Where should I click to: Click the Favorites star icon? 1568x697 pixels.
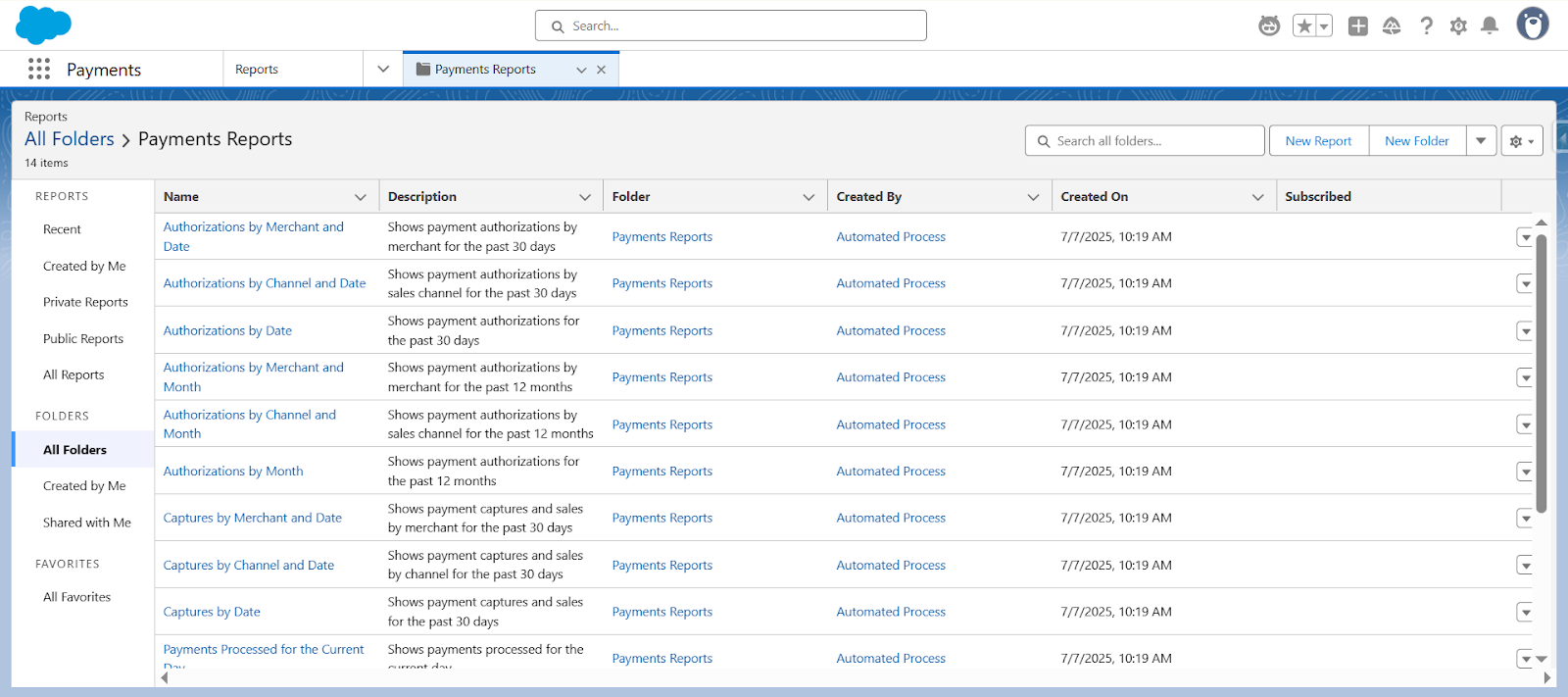(x=1304, y=25)
